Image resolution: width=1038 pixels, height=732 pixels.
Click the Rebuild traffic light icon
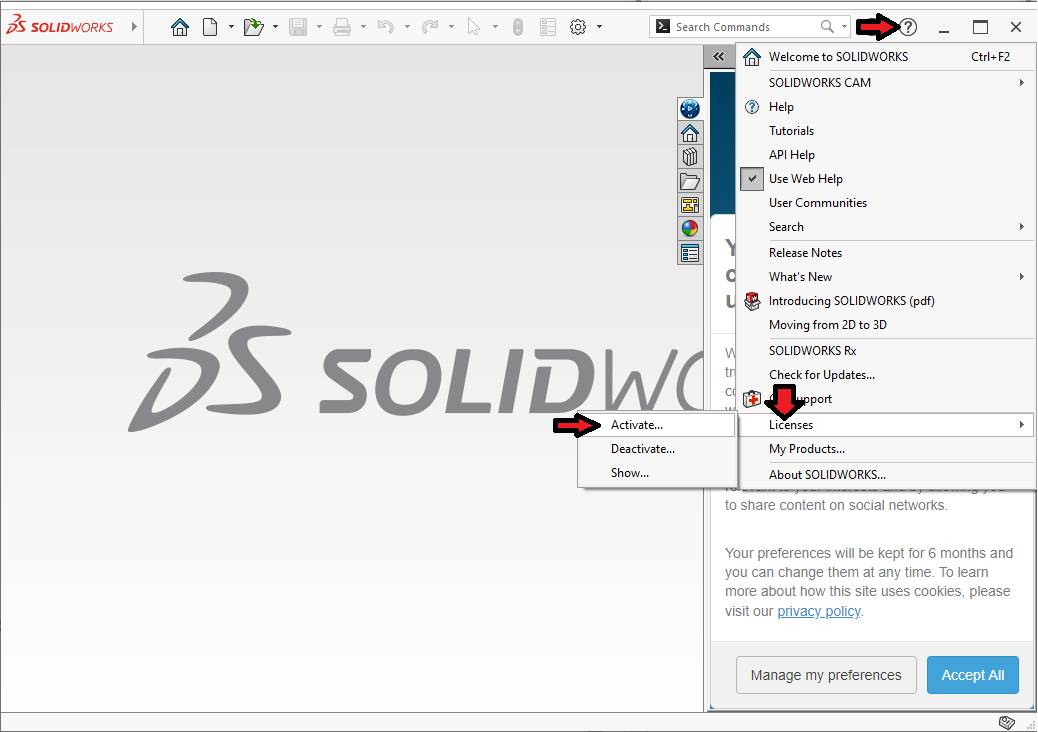click(518, 27)
